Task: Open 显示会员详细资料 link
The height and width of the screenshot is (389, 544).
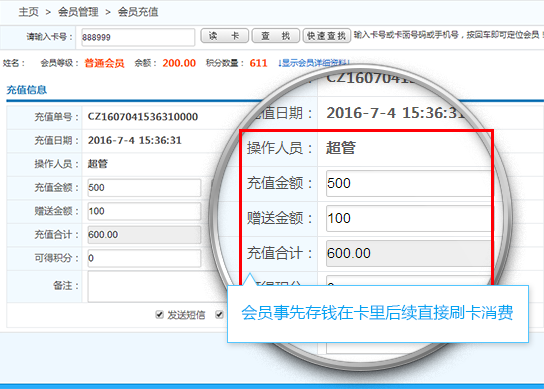Action: (x=313, y=63)
